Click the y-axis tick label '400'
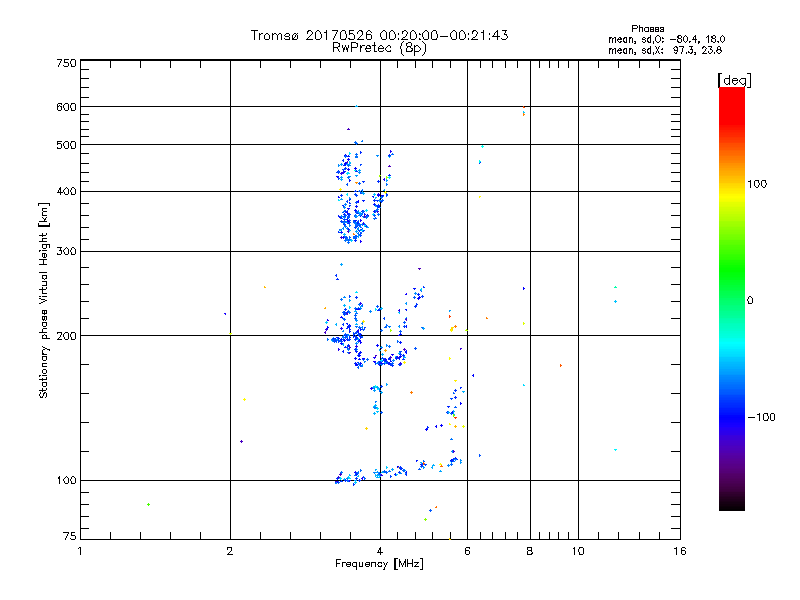The image size is (800, 600). click(x=66, y=191)
